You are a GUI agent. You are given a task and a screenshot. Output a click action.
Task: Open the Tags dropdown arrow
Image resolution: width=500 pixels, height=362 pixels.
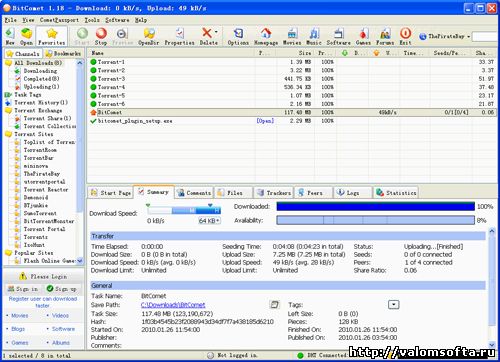[x=394, y=304]
